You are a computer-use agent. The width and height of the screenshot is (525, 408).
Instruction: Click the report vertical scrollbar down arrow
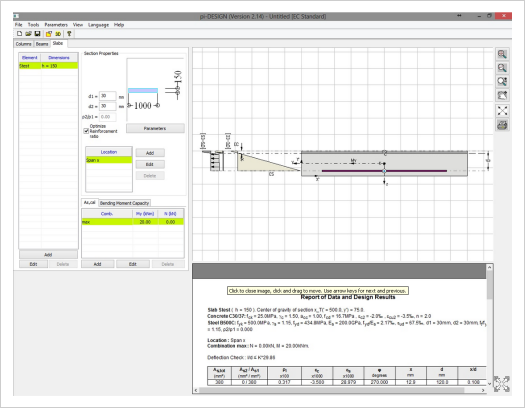point(490,384)
